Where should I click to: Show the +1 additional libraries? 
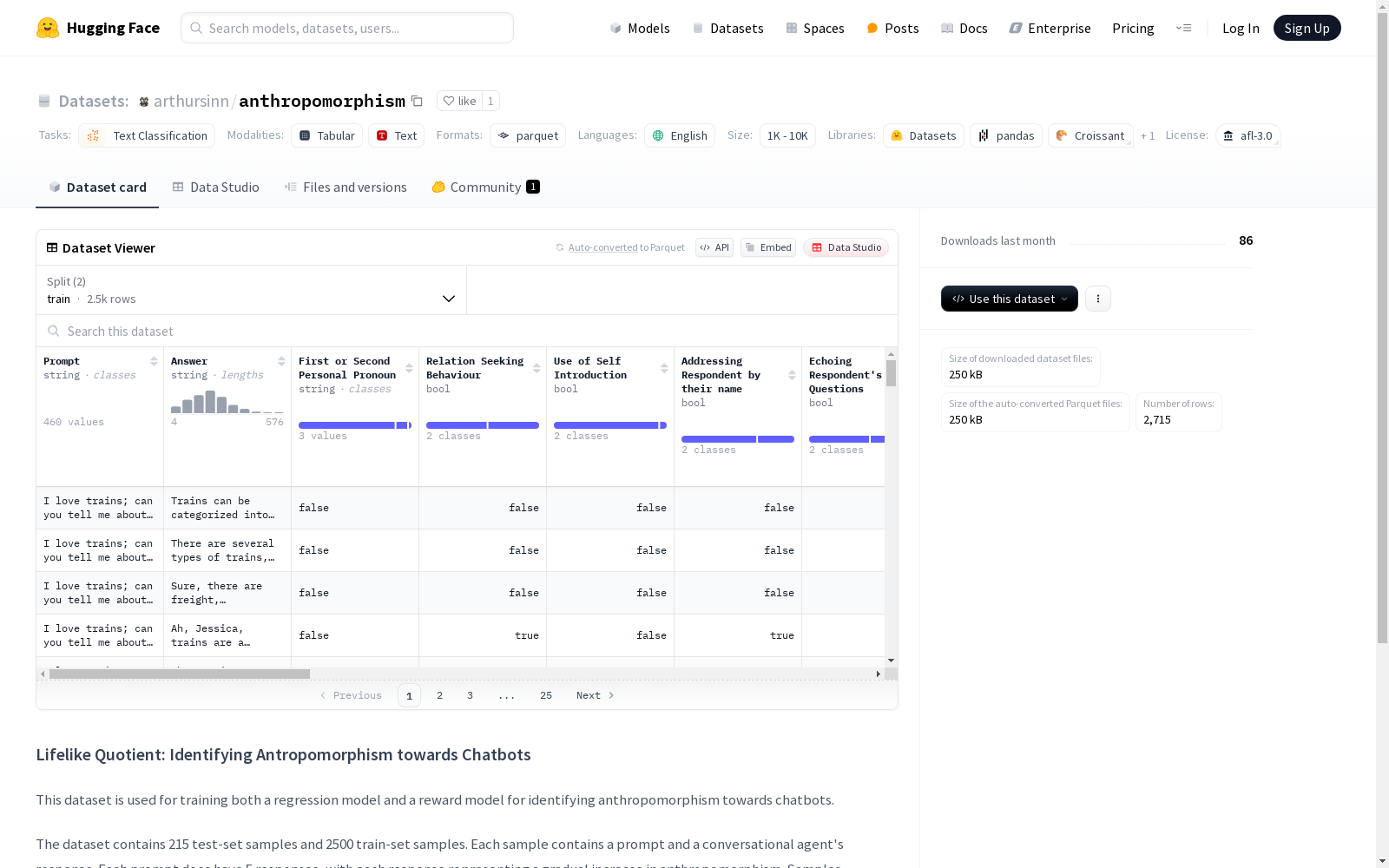tap(1148, 135)
